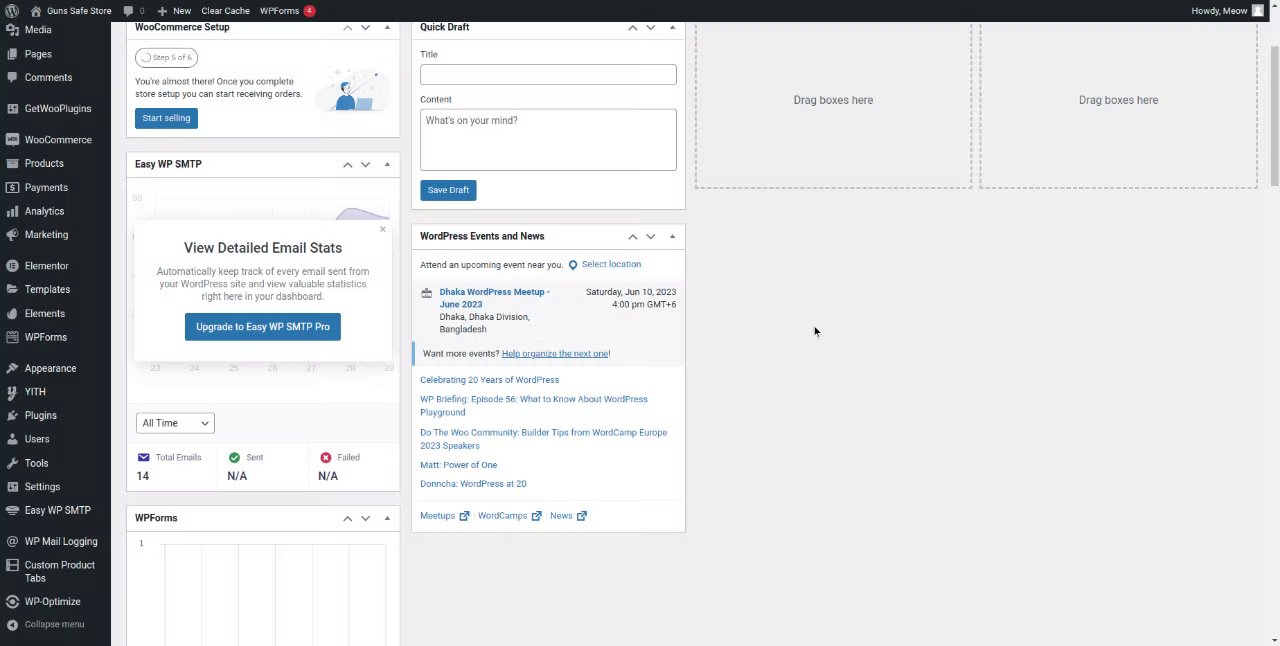Image resolution: width=1280 pixels, height=646 pixels.
Task: Click the Easy WP SMTP sidebar icon
Action: click(12, 511)
